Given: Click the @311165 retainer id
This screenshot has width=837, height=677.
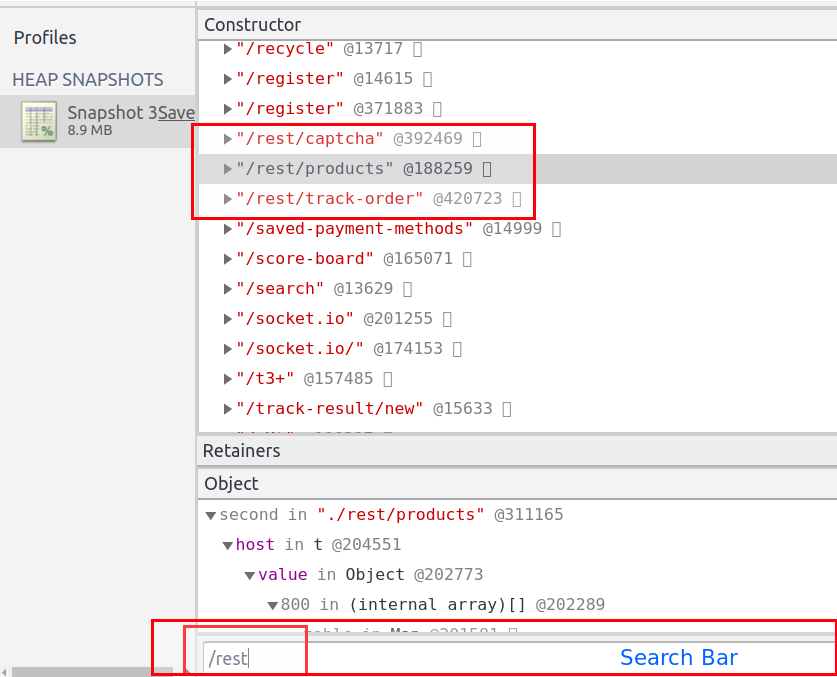Looking at the screenshot, I should (x=528, y=515).
